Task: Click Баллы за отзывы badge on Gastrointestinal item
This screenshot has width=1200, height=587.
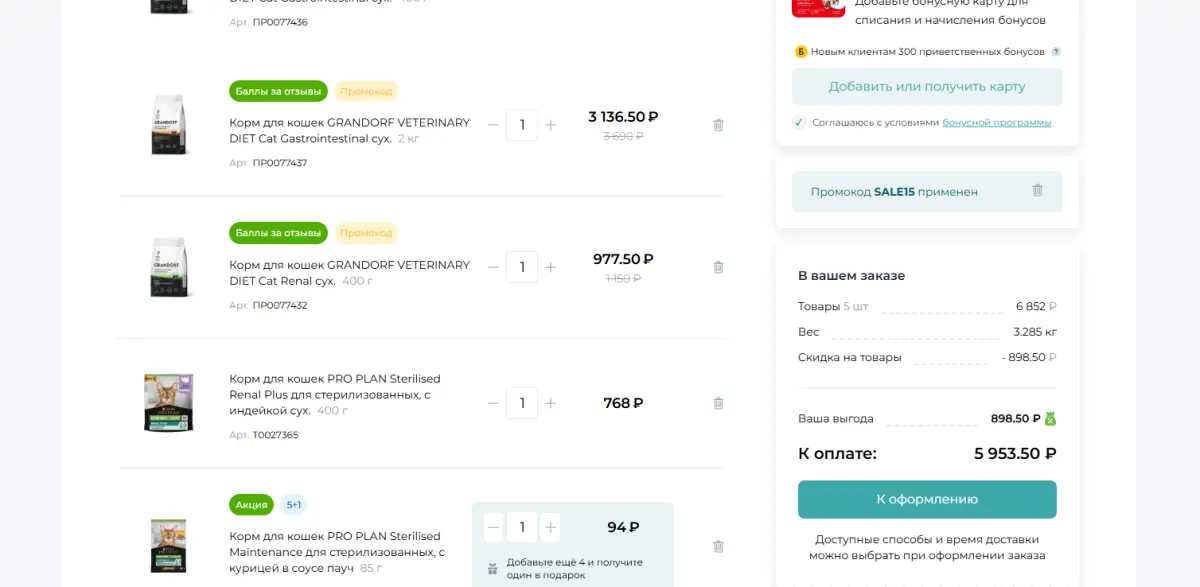Action: tap(278, 91)
